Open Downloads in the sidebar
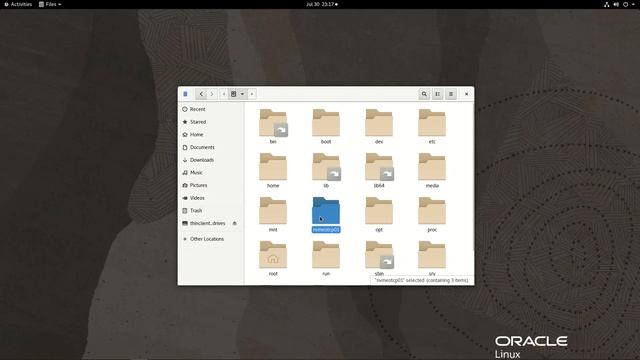This screenshot has width=640, height=360. click(x=211, y=160)
